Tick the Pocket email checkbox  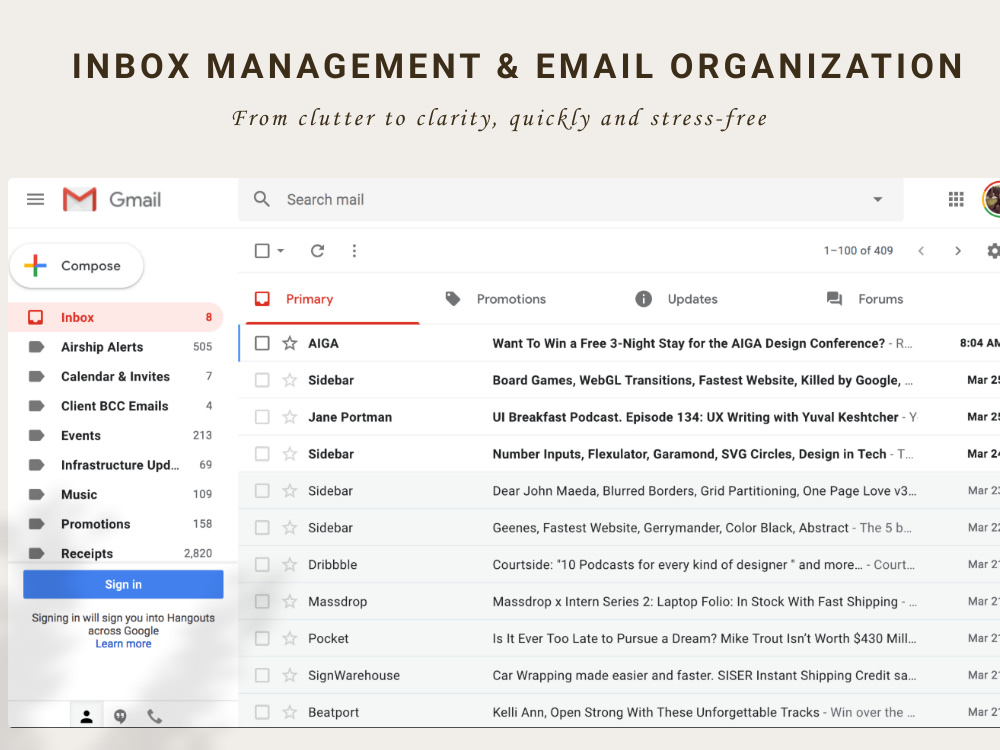(262, 638)
